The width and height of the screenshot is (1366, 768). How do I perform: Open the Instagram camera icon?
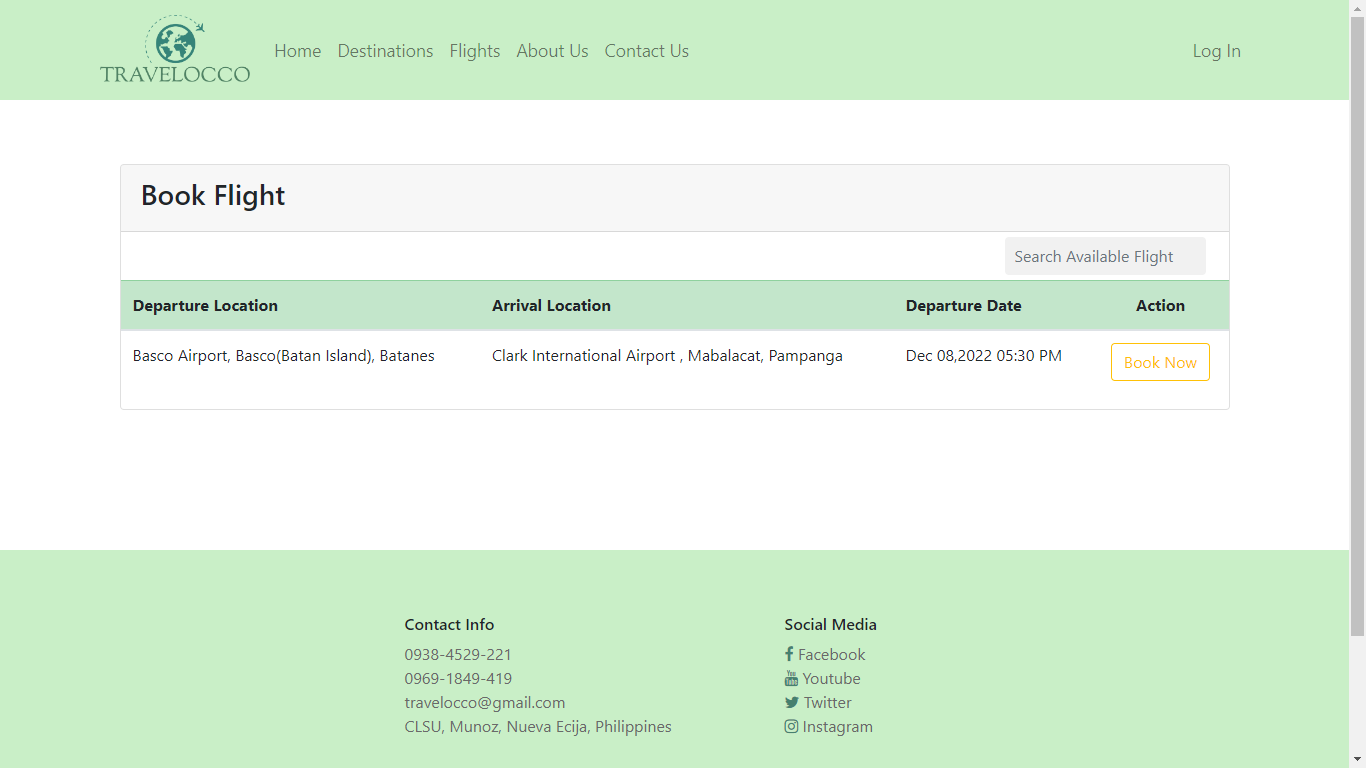coord(791,727)
